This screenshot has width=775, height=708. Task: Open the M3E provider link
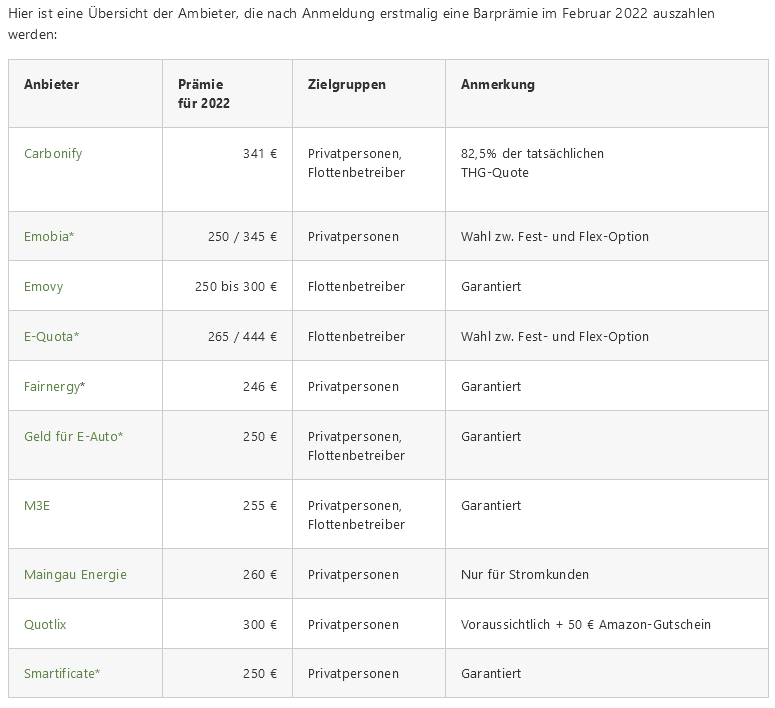coord(37,506)
